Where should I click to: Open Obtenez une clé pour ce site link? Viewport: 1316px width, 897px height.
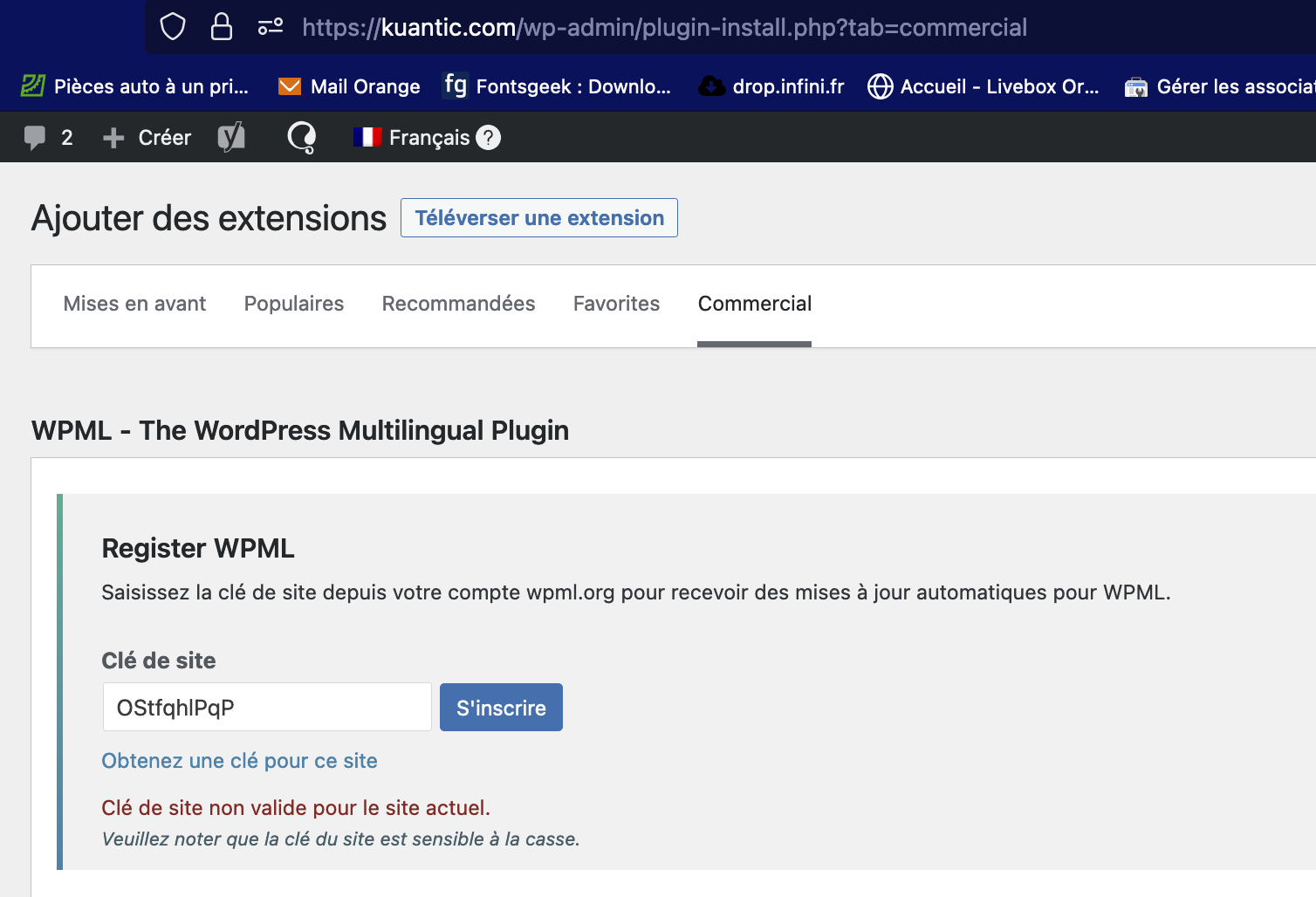coord(240,761)
